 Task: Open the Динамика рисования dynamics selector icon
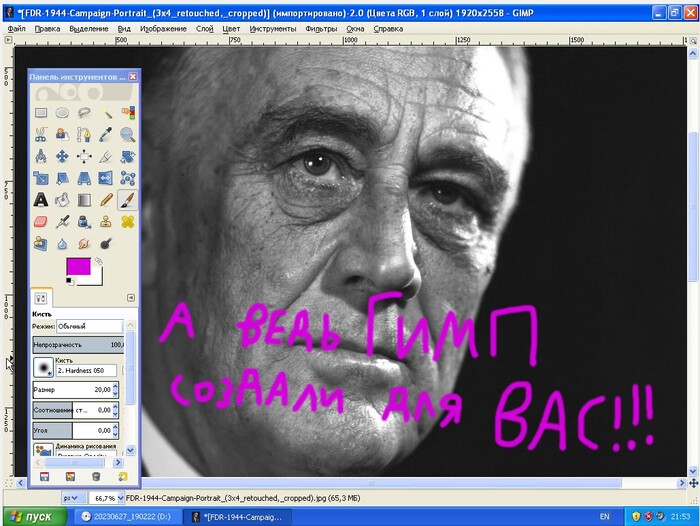coord(43,449)
